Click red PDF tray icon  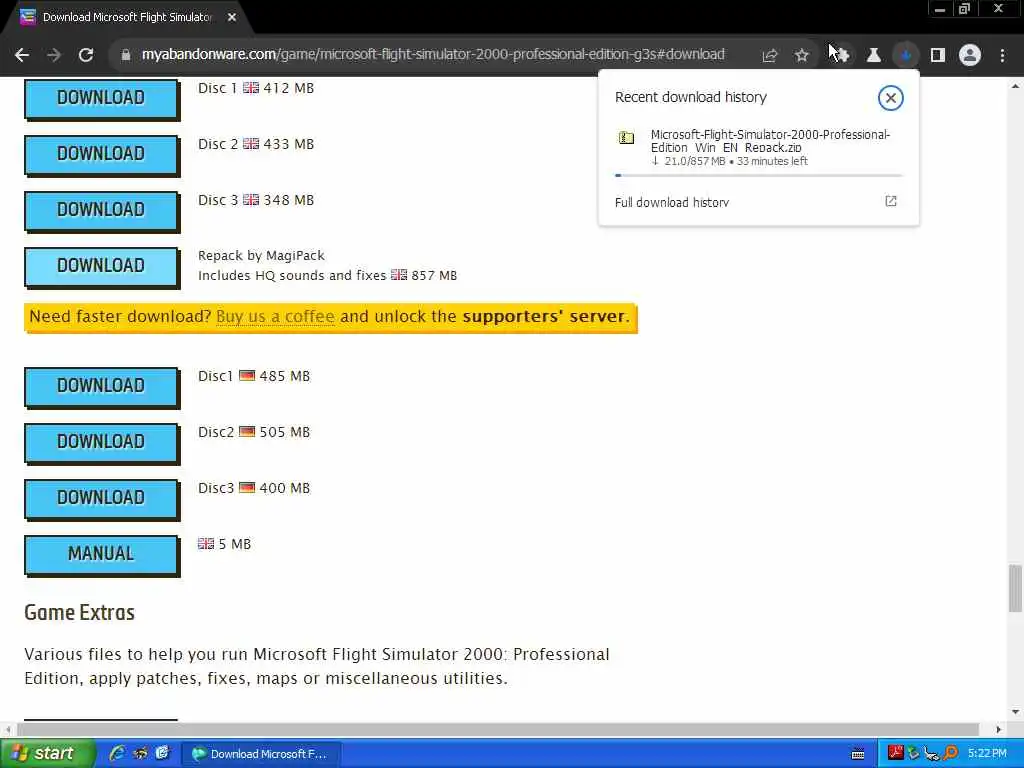click(x=895, y=753)
